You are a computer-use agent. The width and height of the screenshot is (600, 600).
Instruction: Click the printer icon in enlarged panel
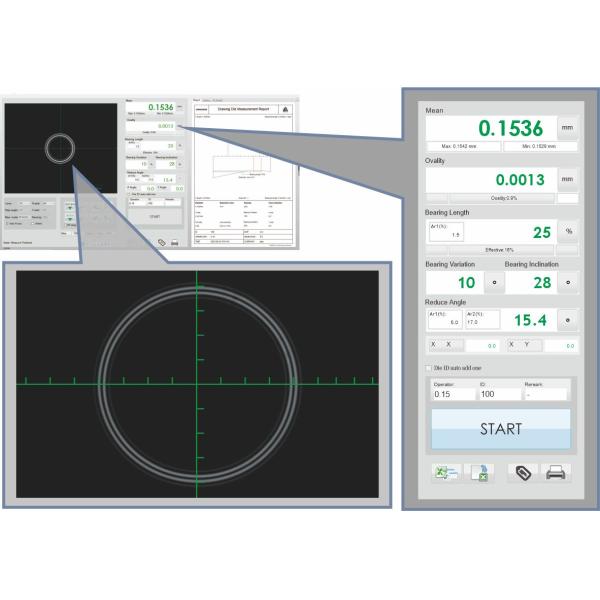[556, 473]
